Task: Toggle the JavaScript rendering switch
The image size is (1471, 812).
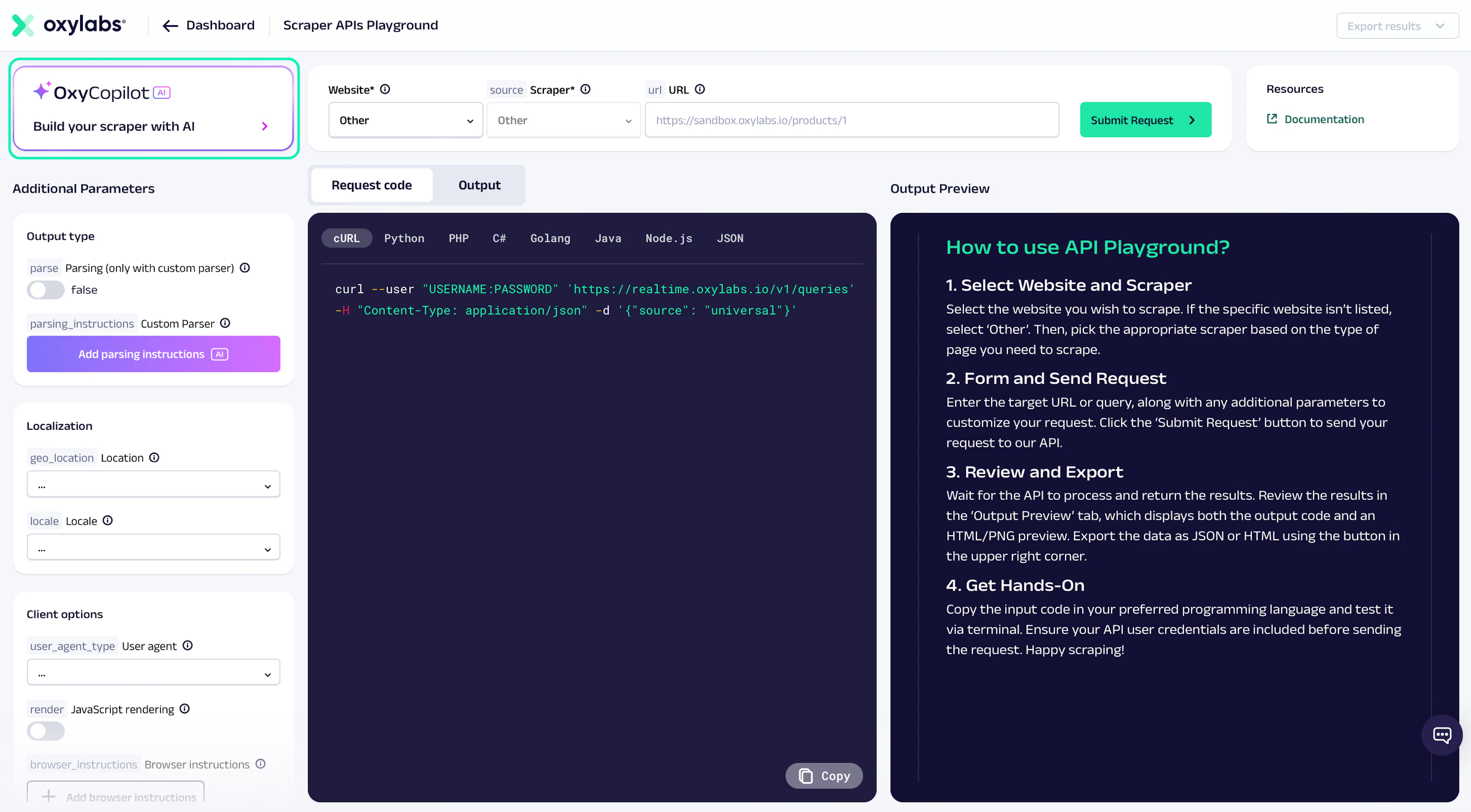Action: (x=46, y=731)
